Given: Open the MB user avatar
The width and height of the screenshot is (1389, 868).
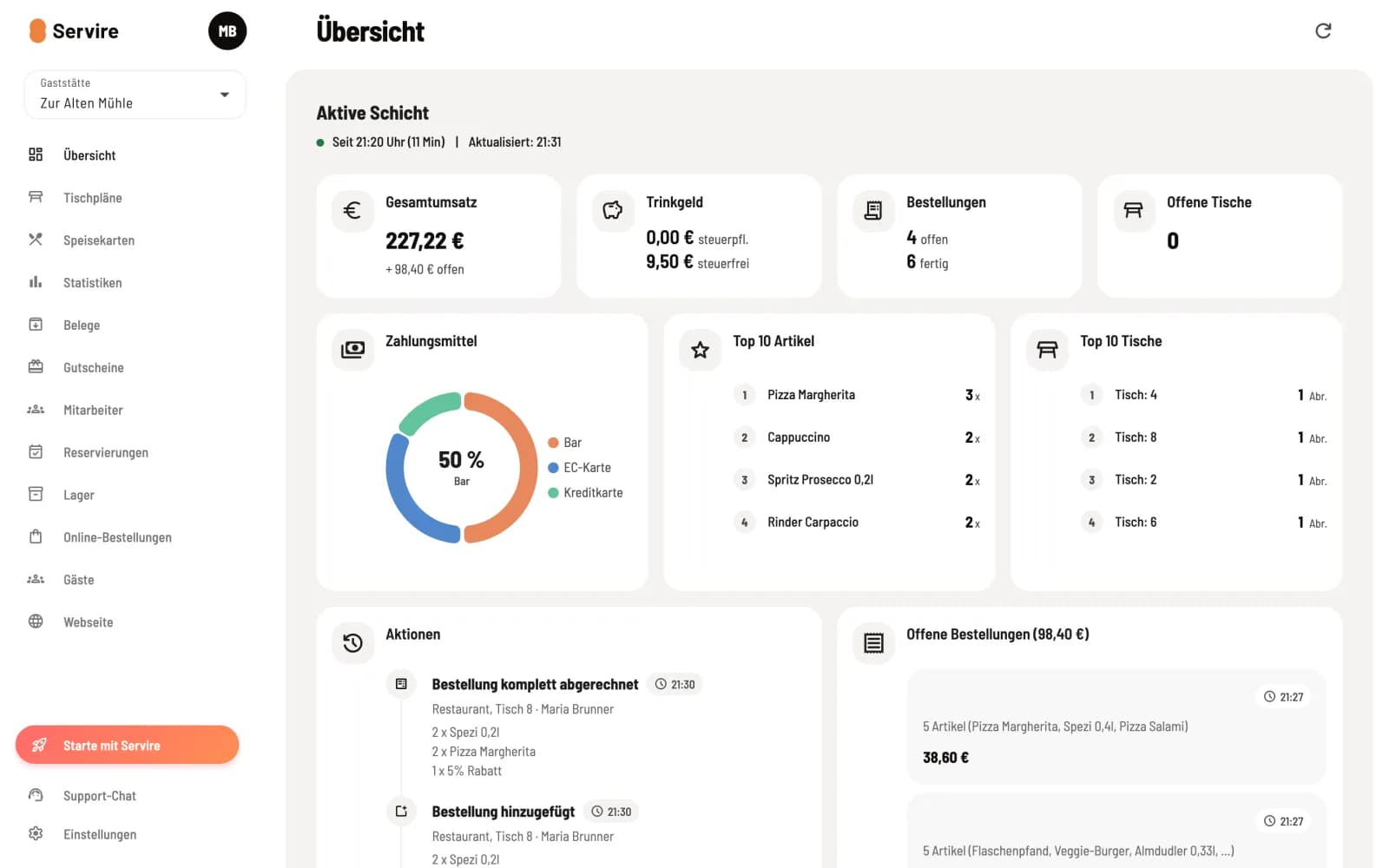Looking at the screenshot, I should 227,31.
